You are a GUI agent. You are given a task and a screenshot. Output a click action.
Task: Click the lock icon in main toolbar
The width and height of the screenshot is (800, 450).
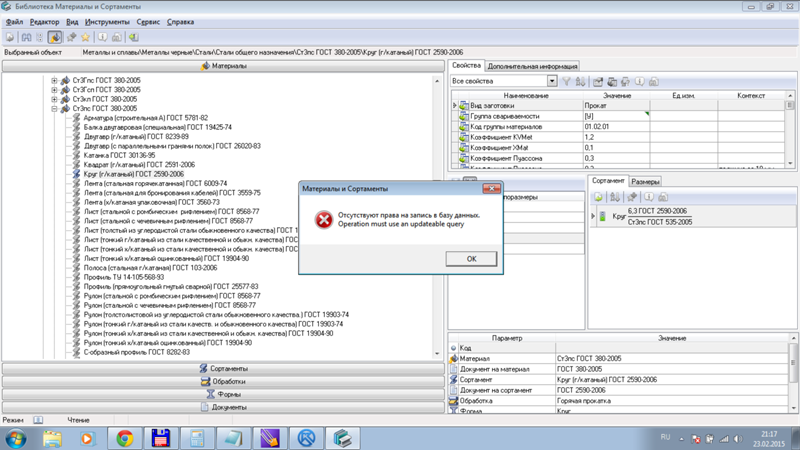click(117, 37)
